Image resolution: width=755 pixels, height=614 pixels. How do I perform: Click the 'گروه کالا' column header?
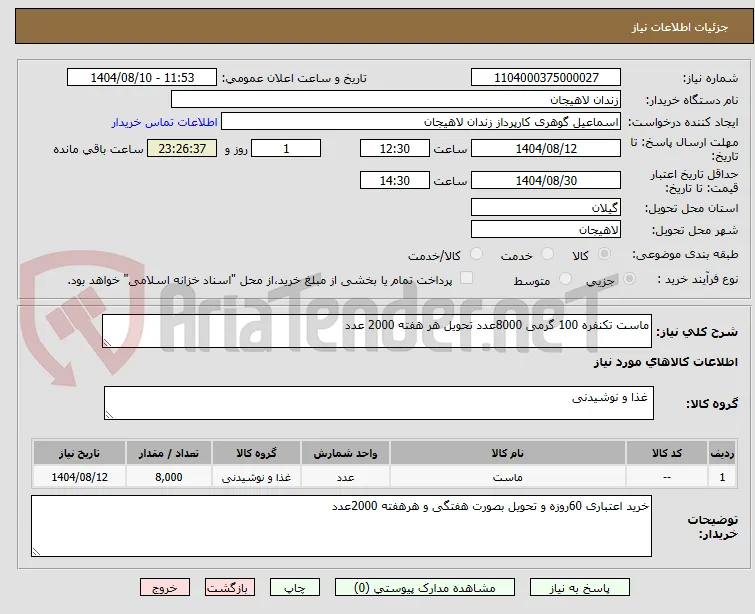coord(256,453)
